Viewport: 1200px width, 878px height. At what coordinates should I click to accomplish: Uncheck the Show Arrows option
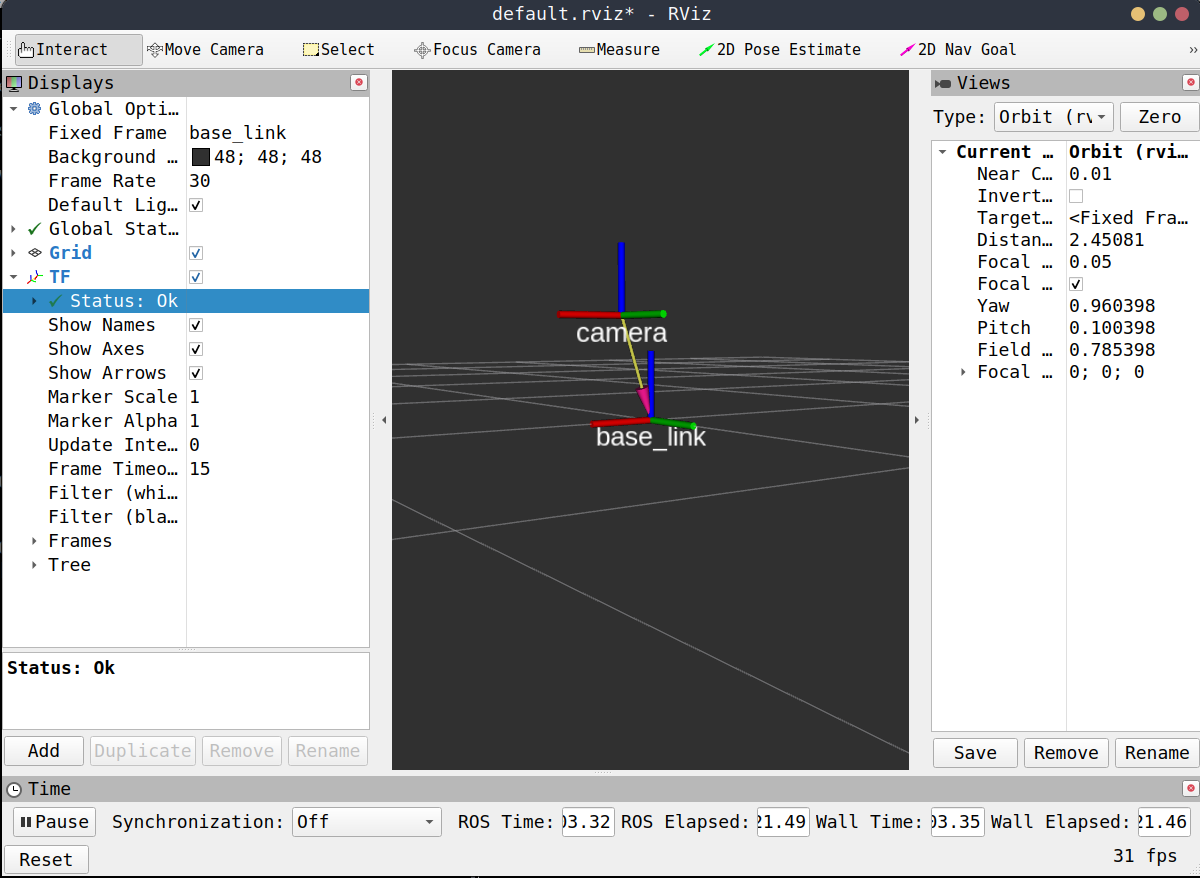tap(196, 373)
